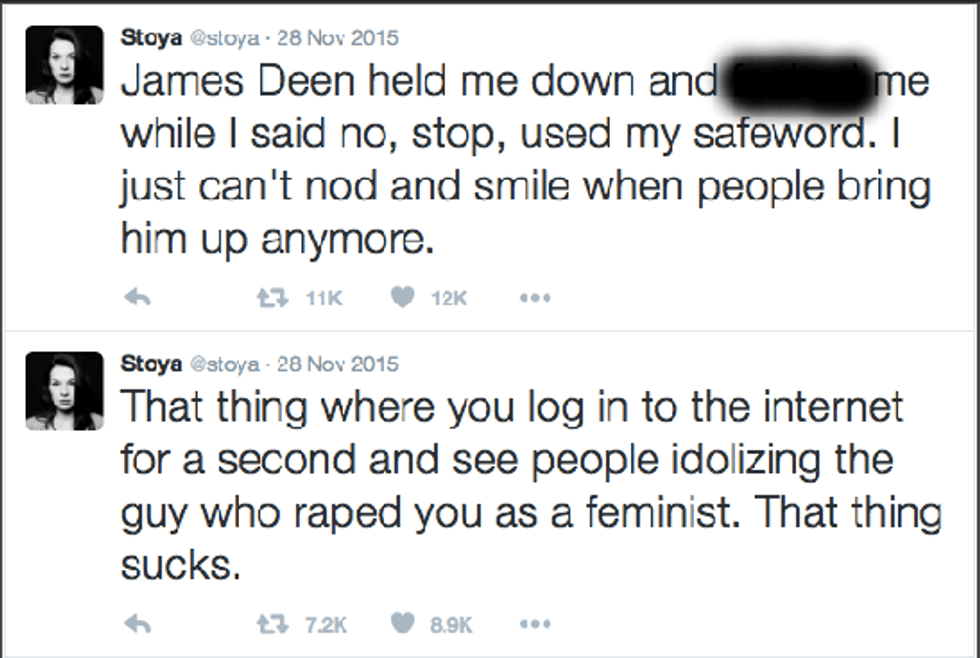Click Stoya's name on the second tweet
Screen dimensions: 980x658
150,364
